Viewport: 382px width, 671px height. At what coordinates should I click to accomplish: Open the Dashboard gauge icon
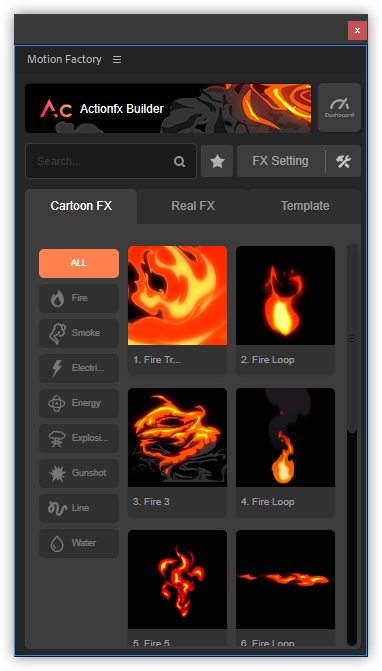tap(339, 107)
